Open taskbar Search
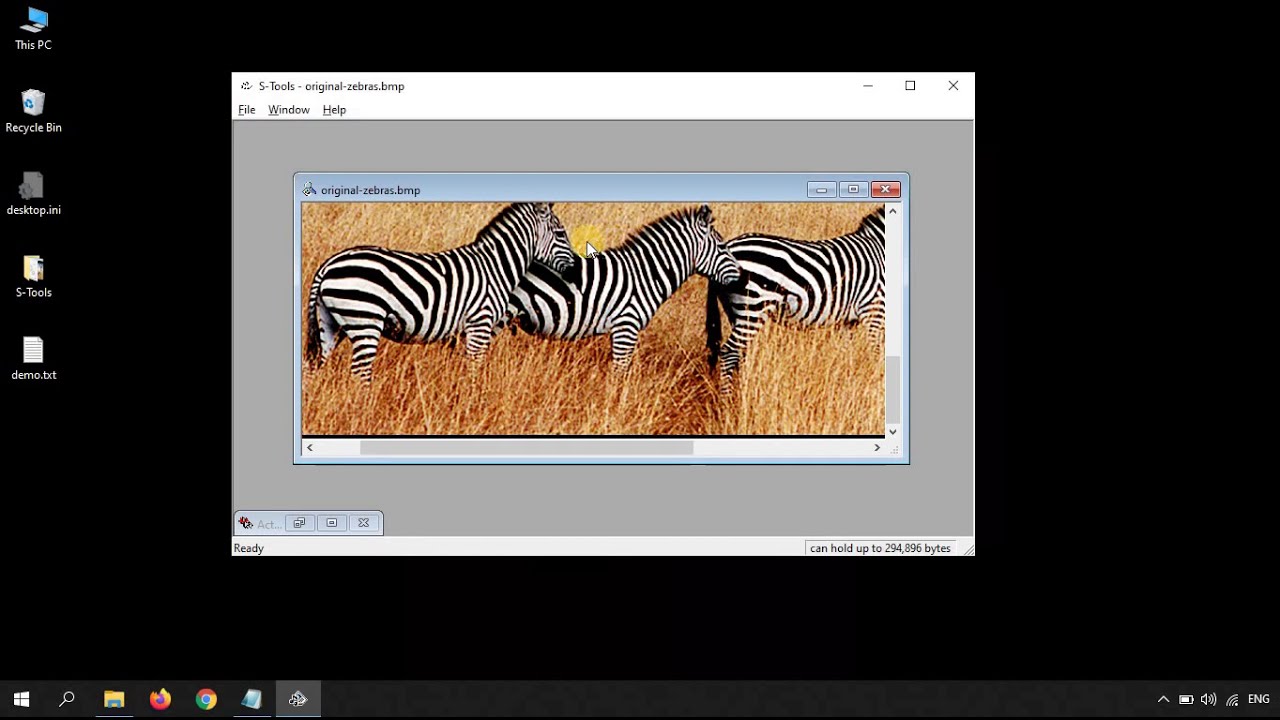The width and height of the screenshot is (1280, 720). (x=67, y=699)
